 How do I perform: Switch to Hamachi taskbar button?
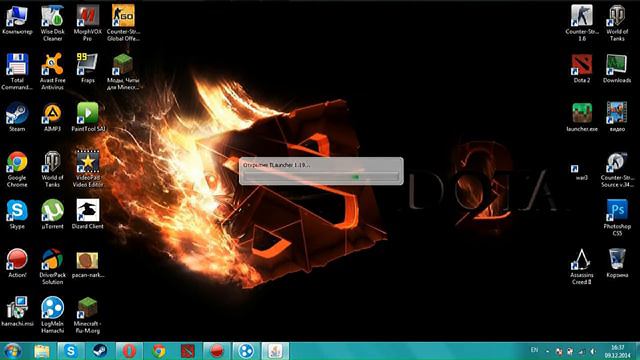246,351
